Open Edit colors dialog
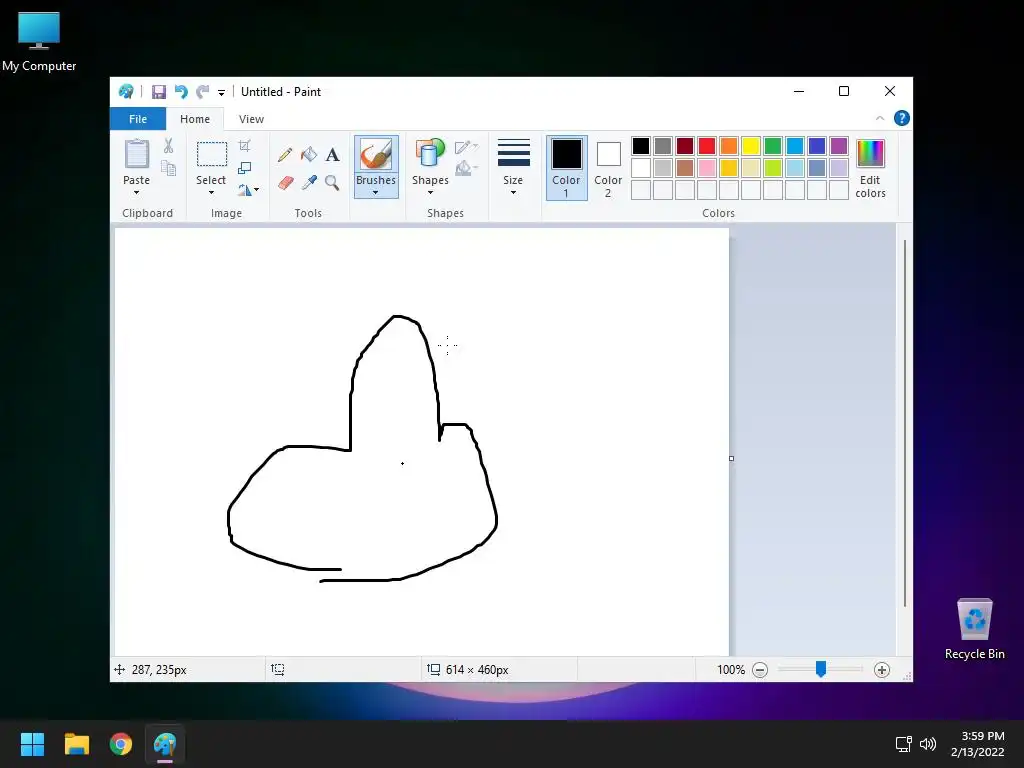 tap(871, 168)
